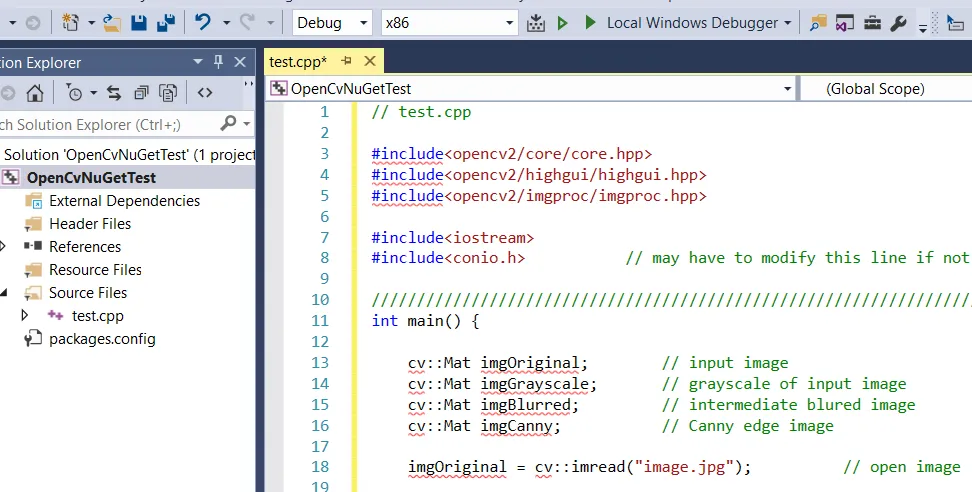Click the New Project toolbar icon
This screenshot has width=972, height=492.
[x=71, y=23]
